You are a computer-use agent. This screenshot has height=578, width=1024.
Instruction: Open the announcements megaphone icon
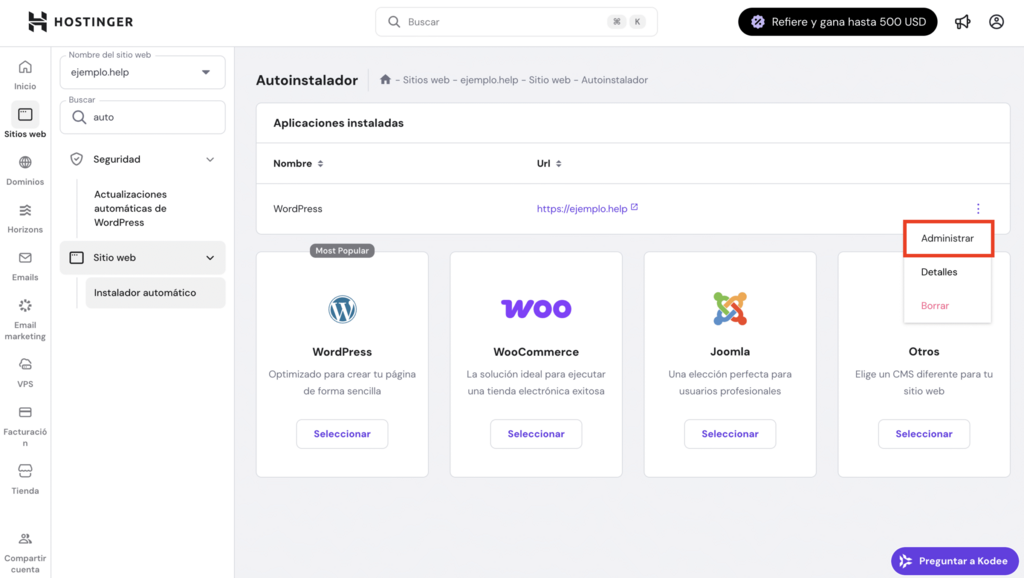point(962,21)
